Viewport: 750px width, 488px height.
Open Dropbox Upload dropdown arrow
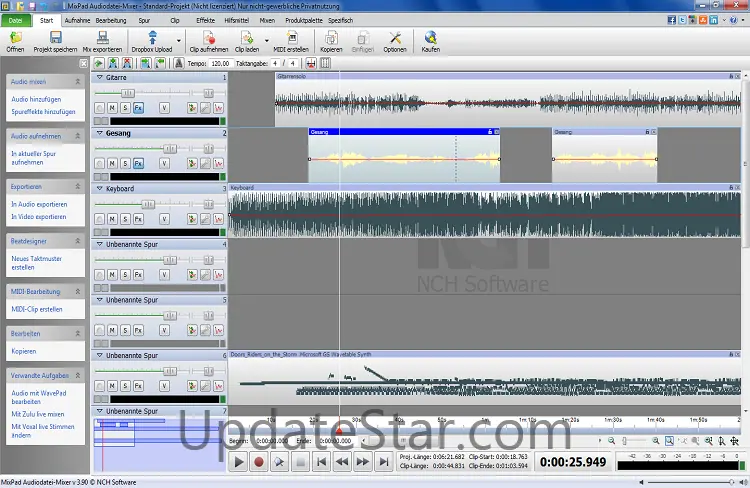coord(179,41)
